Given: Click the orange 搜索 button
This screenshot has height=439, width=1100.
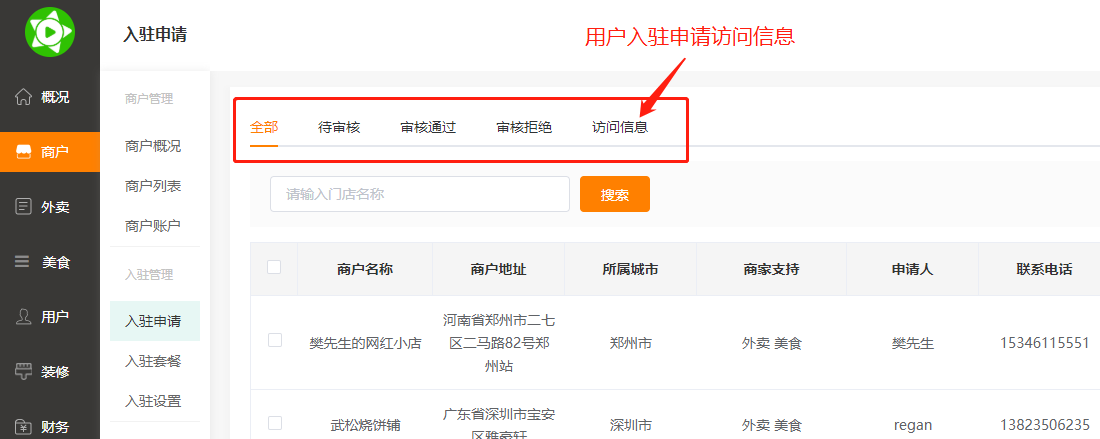Looking at the screenshot, I should coord(615,194).
